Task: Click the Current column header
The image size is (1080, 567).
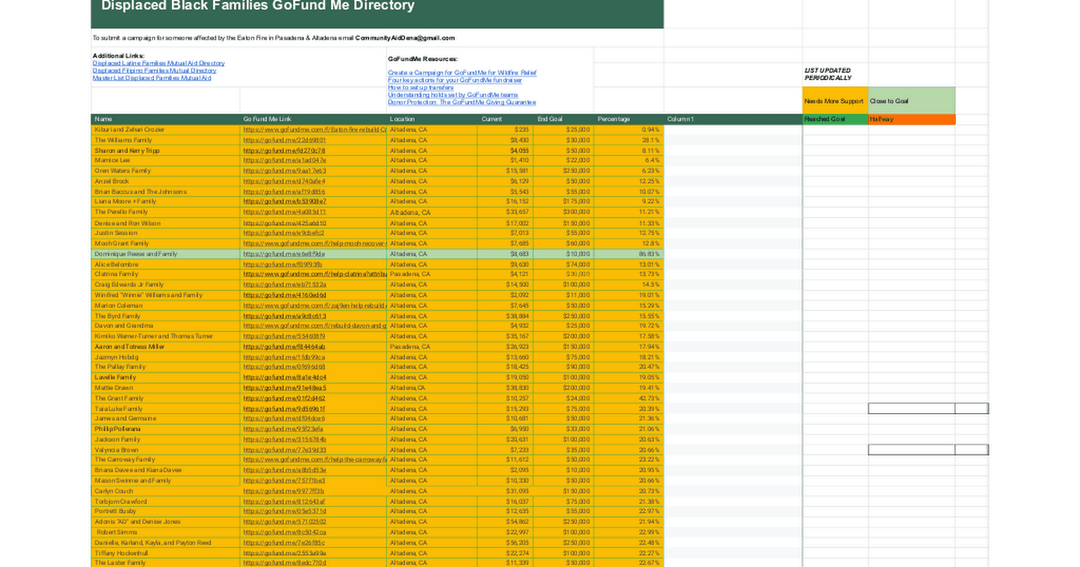Action: (505, 119)
